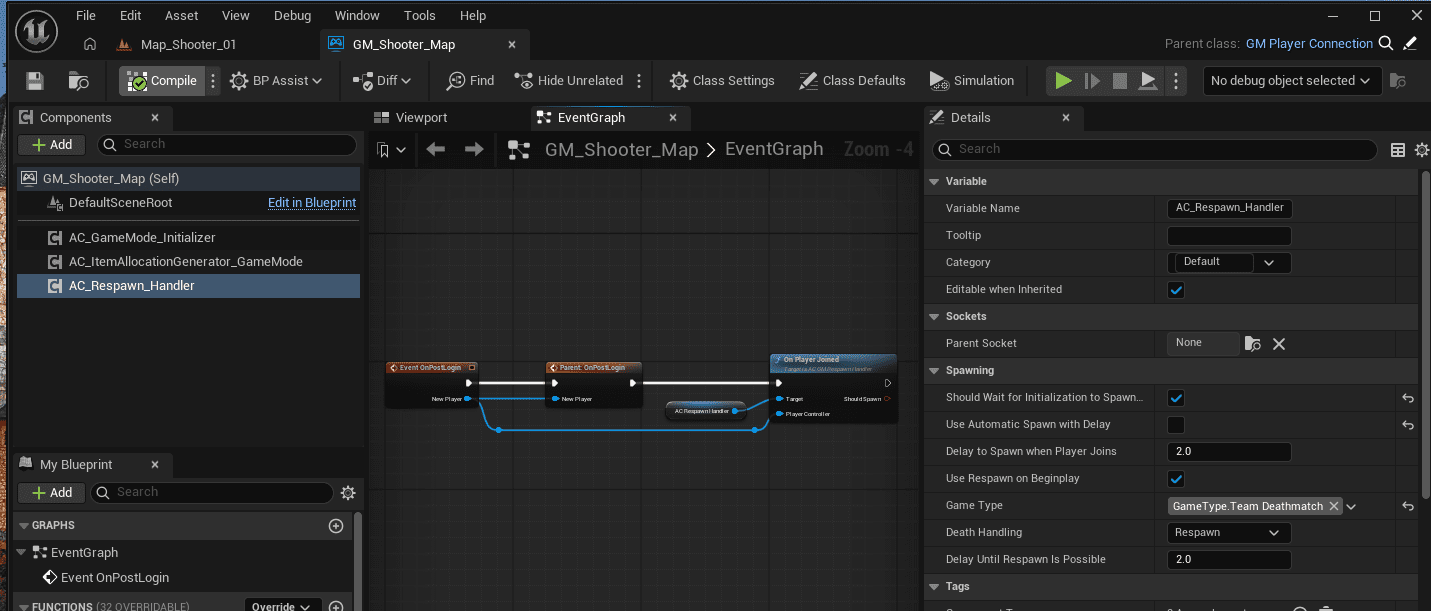
Task: Click the Components search field
Action: coord(227,144)
